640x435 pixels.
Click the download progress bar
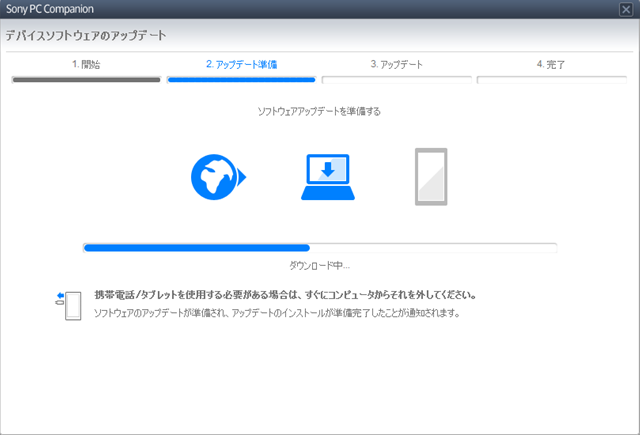(320, 248)
